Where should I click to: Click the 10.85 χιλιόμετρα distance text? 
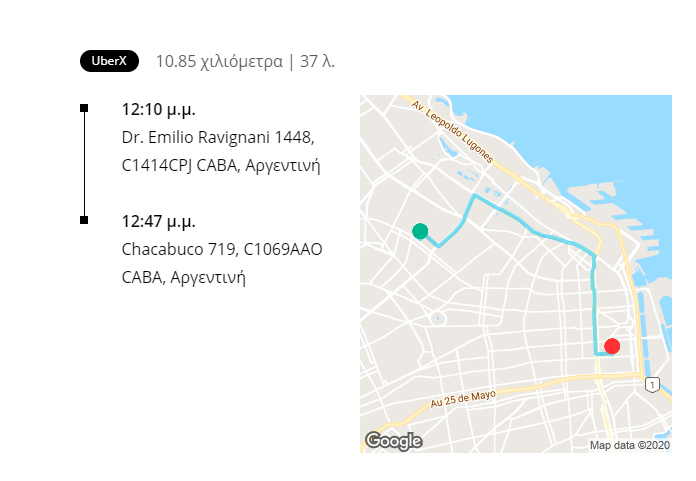(x=219, y=61)
